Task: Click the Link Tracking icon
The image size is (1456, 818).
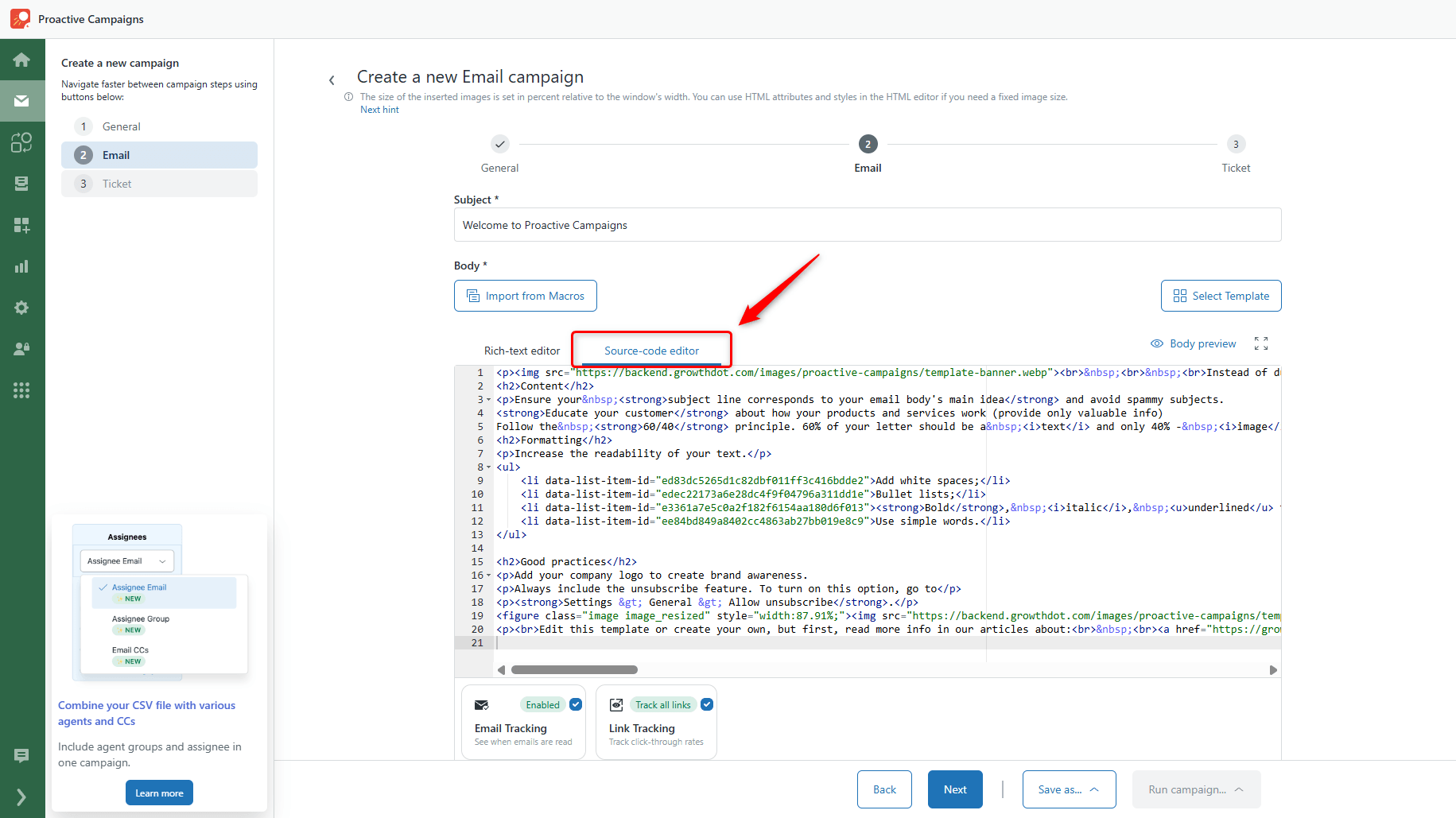Action: click(x=616, y=705)
